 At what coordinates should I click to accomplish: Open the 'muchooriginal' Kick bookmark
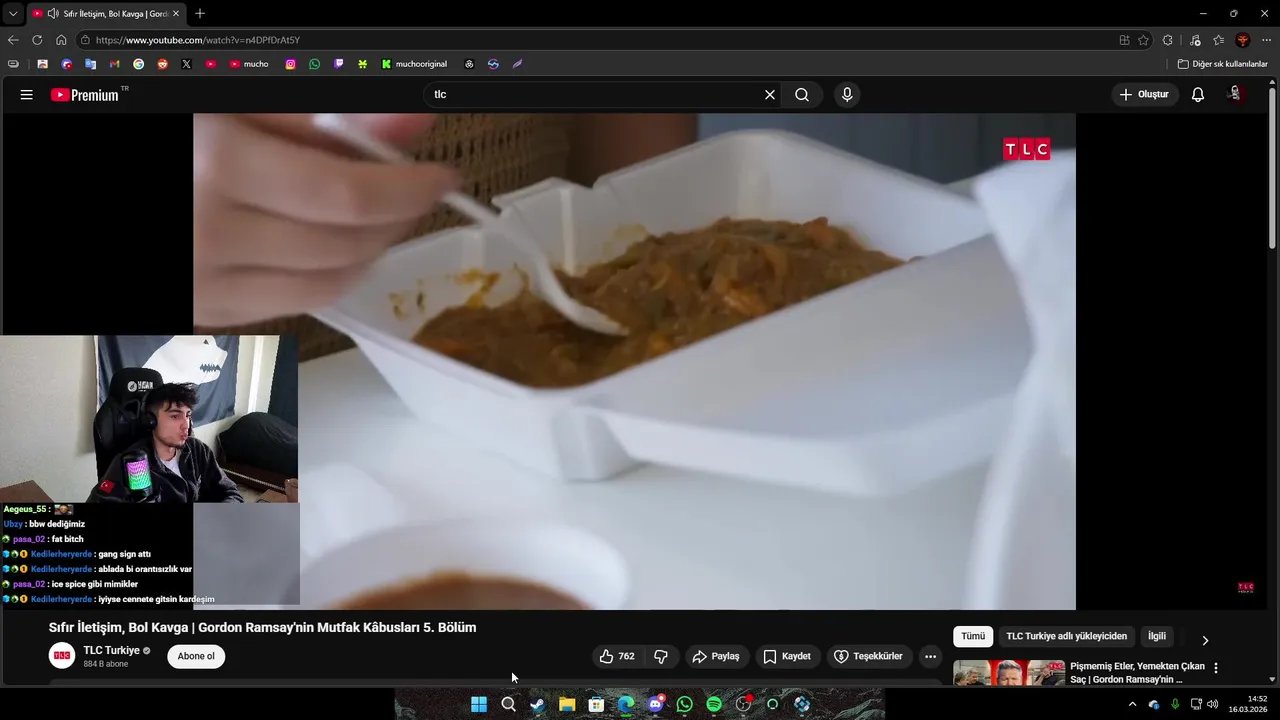pos(415,64)
